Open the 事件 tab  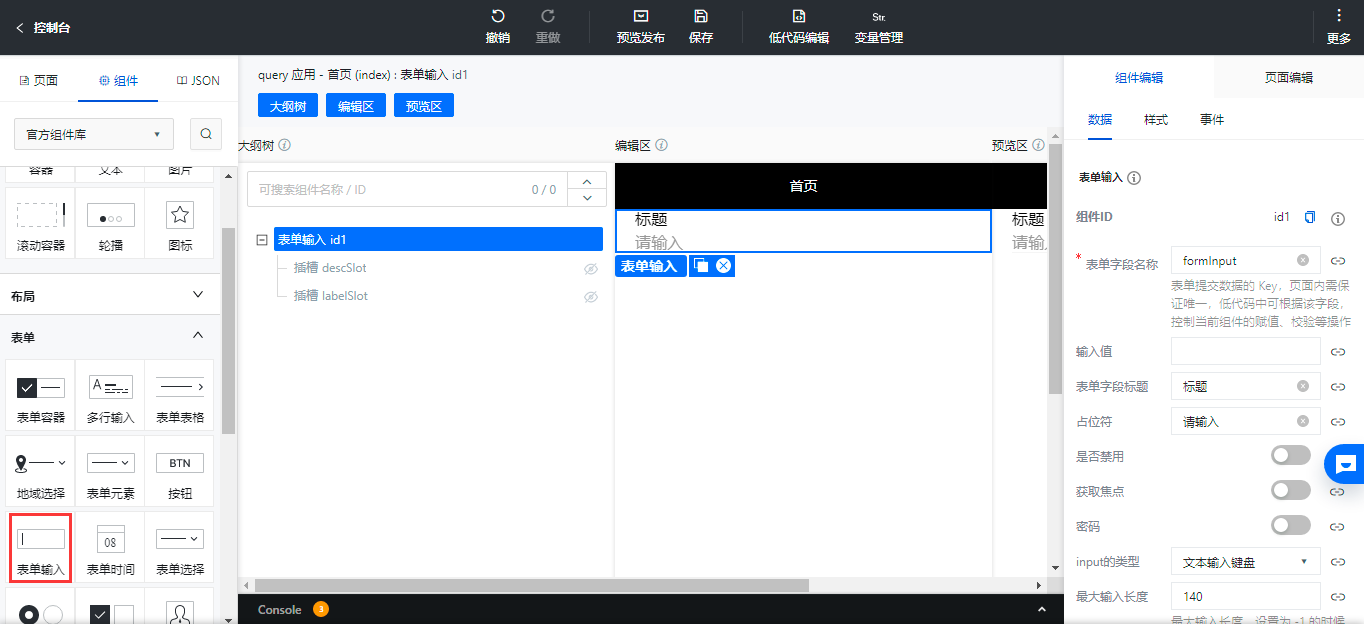pyautogui.click(x=1212, y=120)
